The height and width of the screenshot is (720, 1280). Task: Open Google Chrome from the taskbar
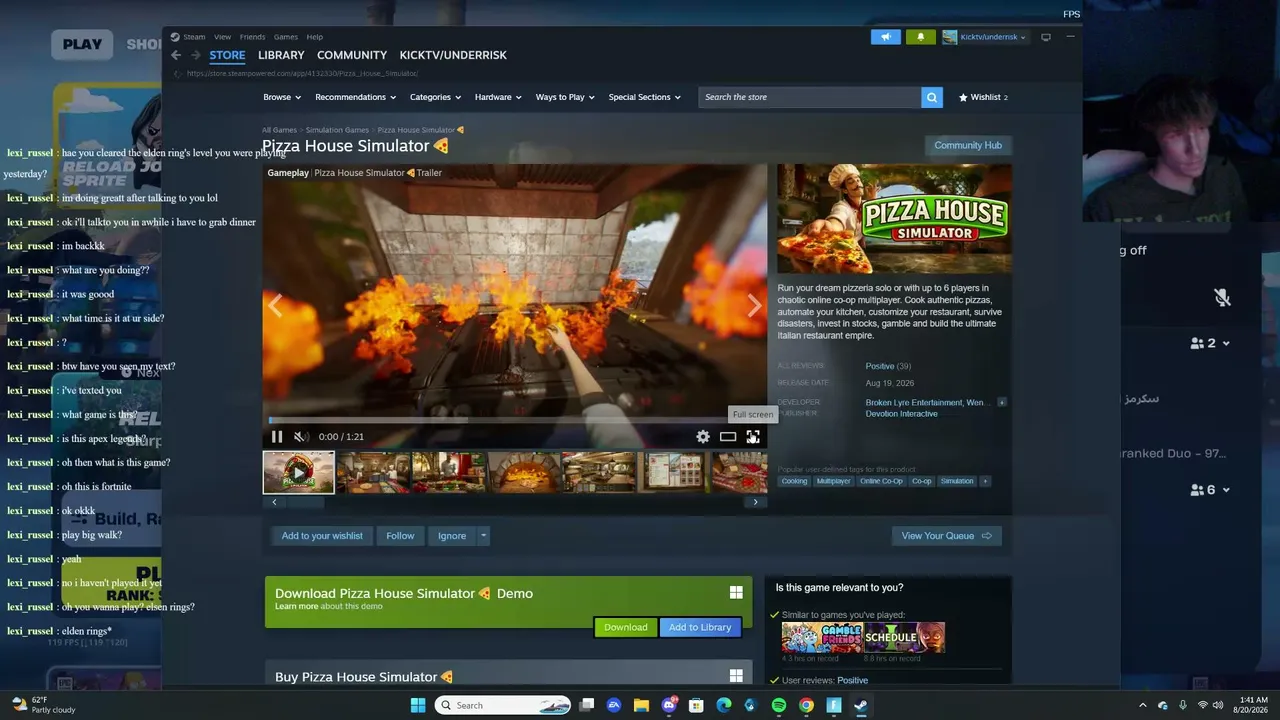[806, 705]
